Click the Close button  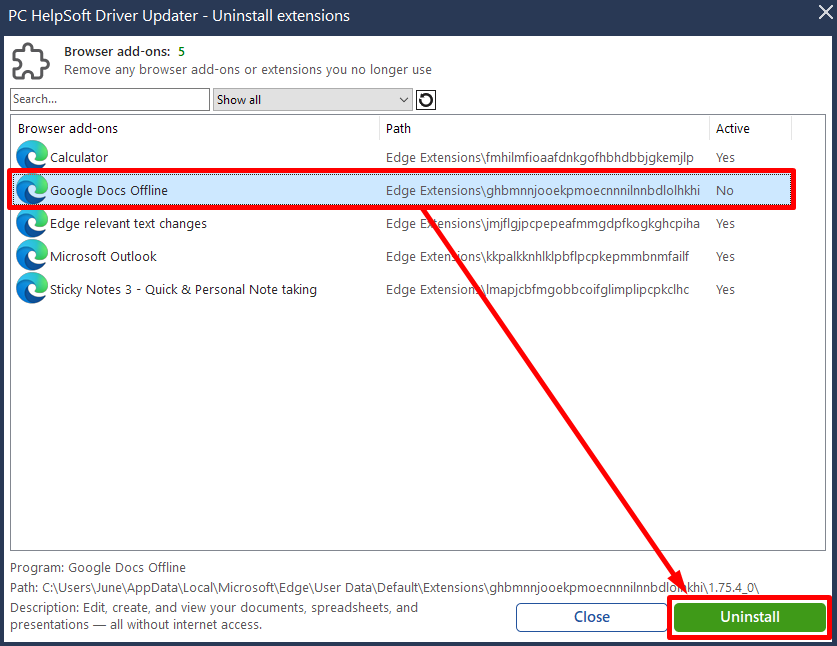point(591,617)
